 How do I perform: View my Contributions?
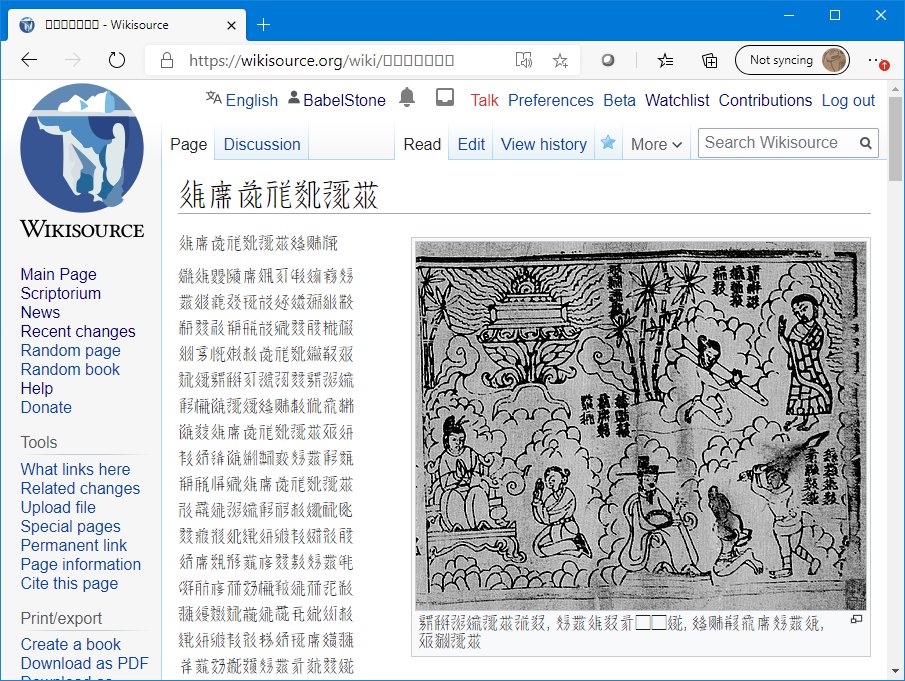765,100
